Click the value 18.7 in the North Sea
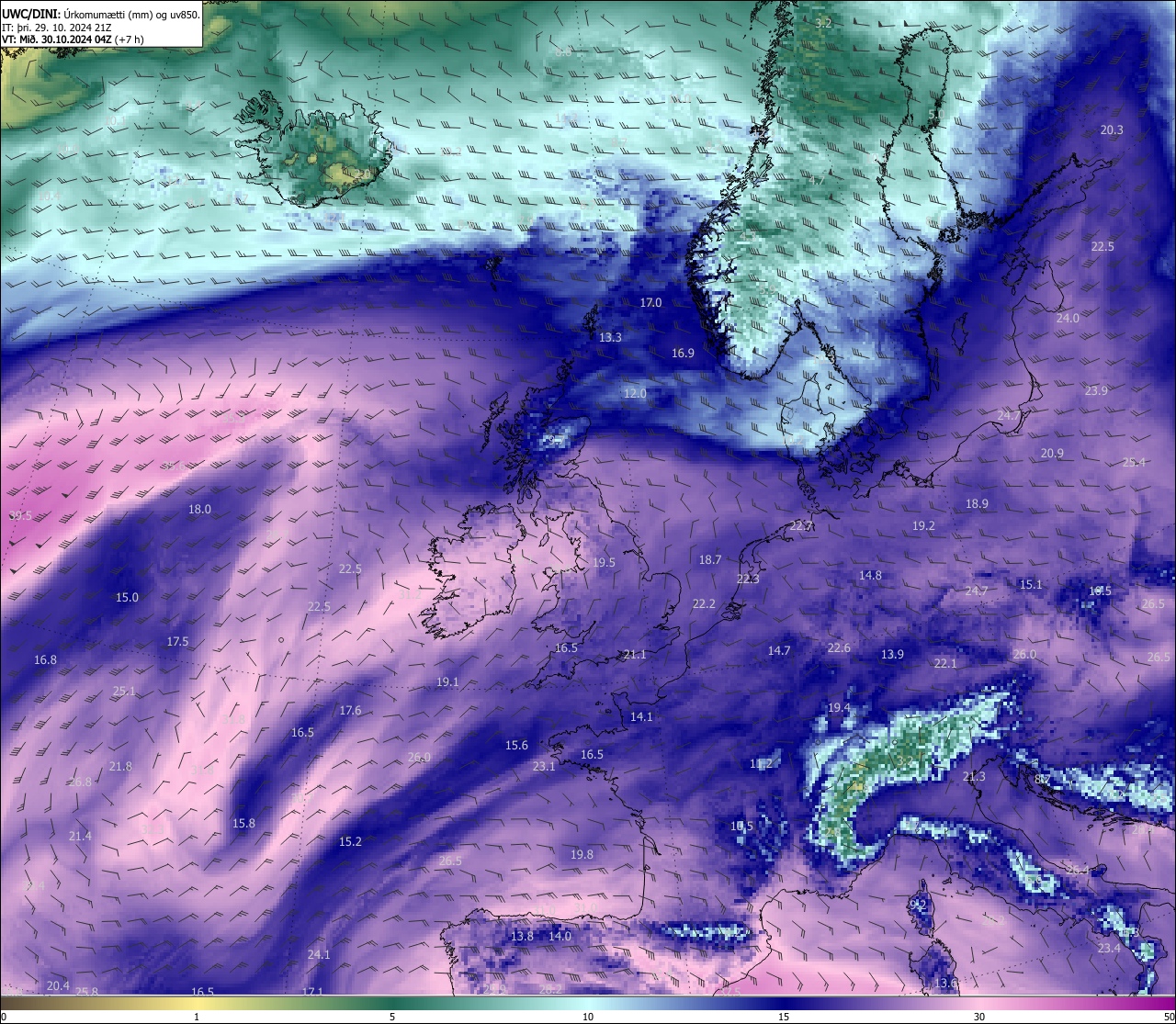1176x1024 pixels. [710, 559]
